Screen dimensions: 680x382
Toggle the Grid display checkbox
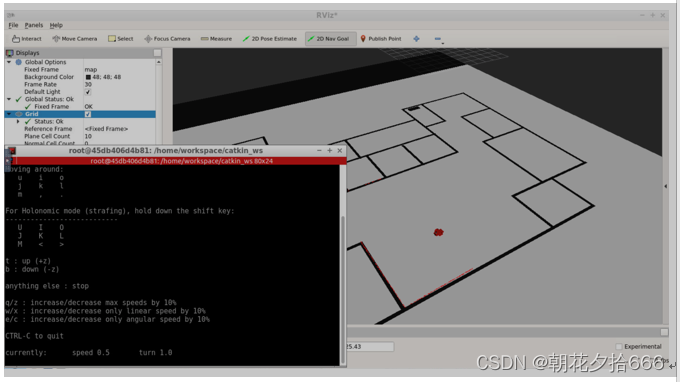[x=88, y=114]
